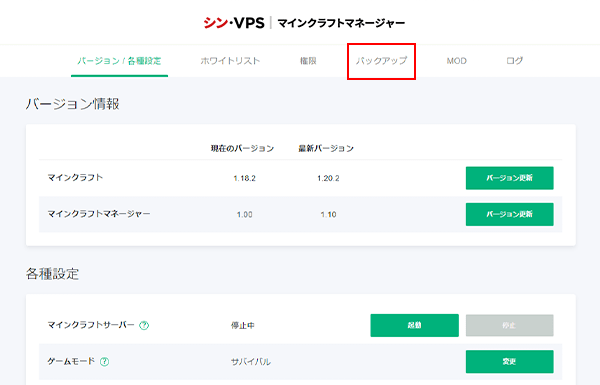Viewport: 600px width, 385px height.
Task: Select the バージョン / 各種設定 tab
Action: click(x=119, y=61)
